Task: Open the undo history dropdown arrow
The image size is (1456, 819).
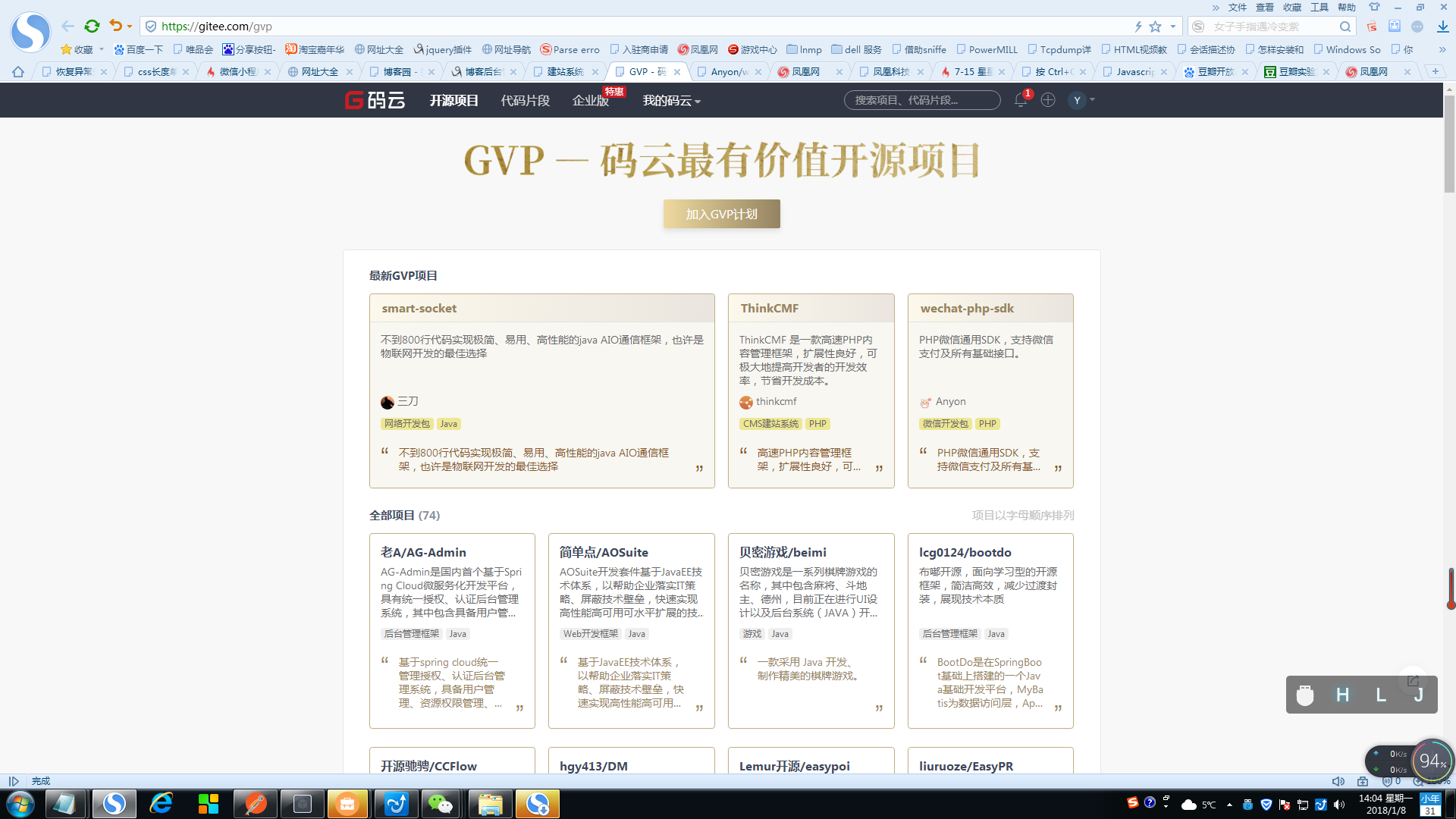Action: pos(130,27)
